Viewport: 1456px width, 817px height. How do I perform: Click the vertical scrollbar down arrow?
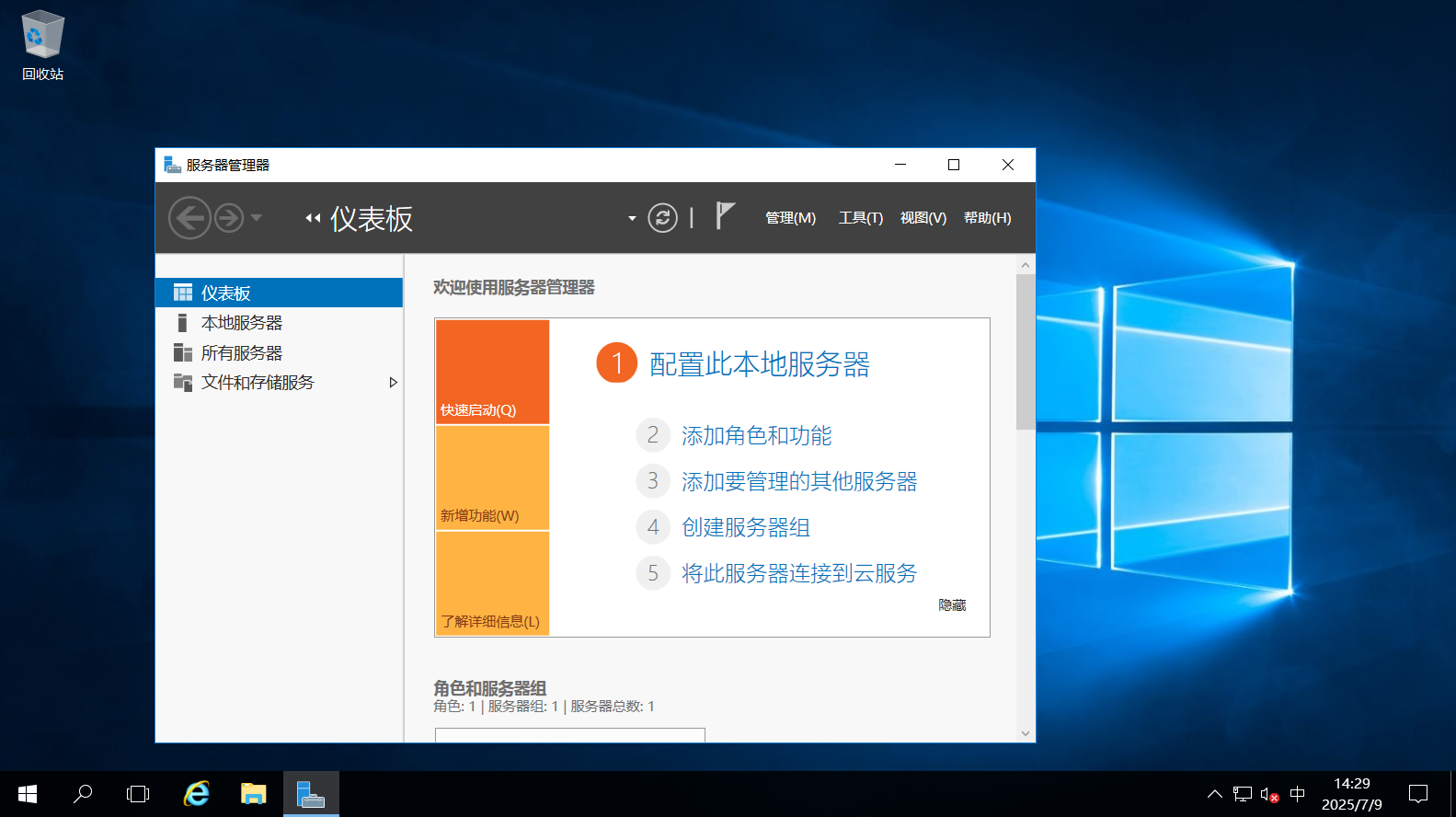[x=1026, y=733]
